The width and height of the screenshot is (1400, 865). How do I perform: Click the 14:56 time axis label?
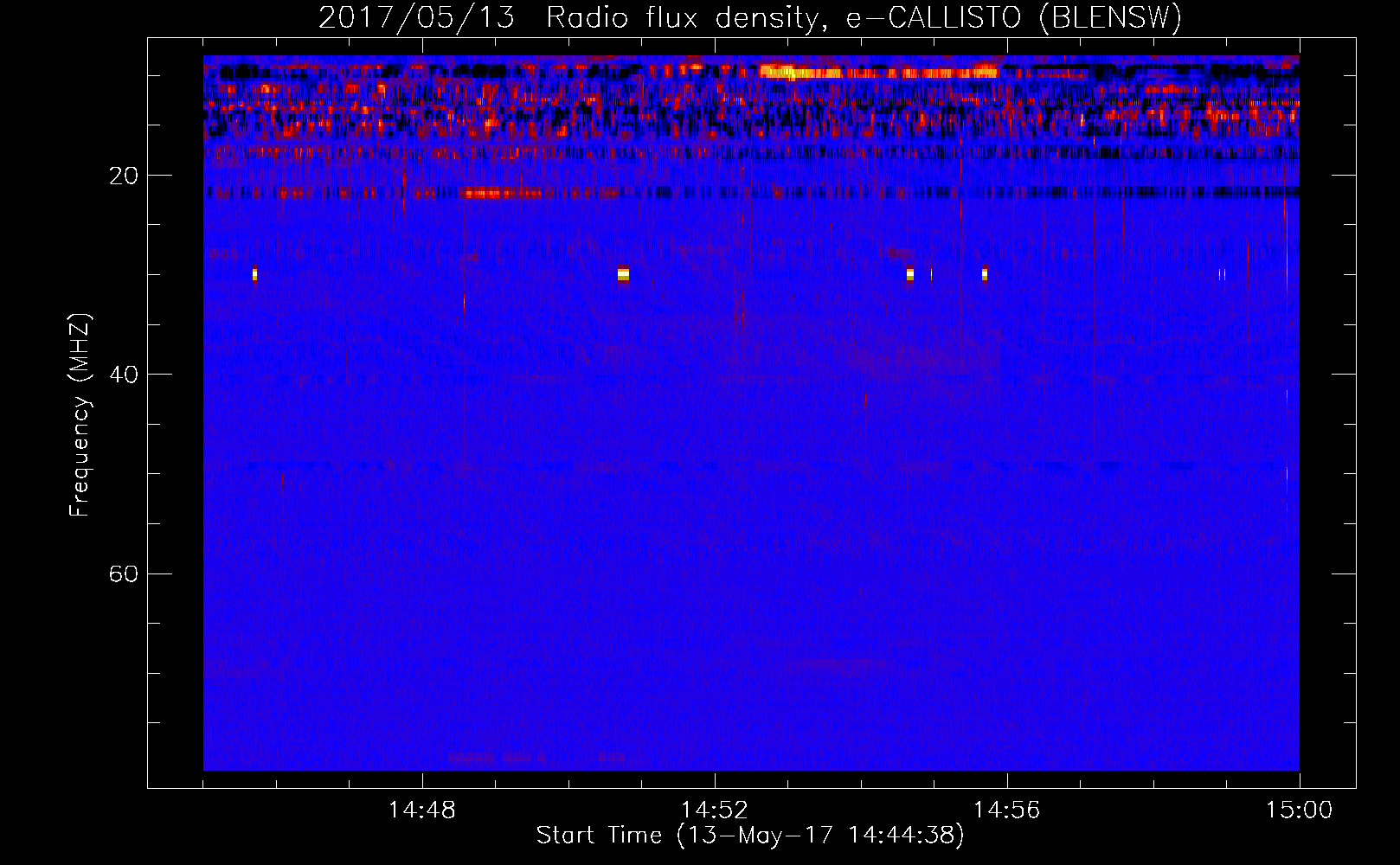(x=1007, y=811)
